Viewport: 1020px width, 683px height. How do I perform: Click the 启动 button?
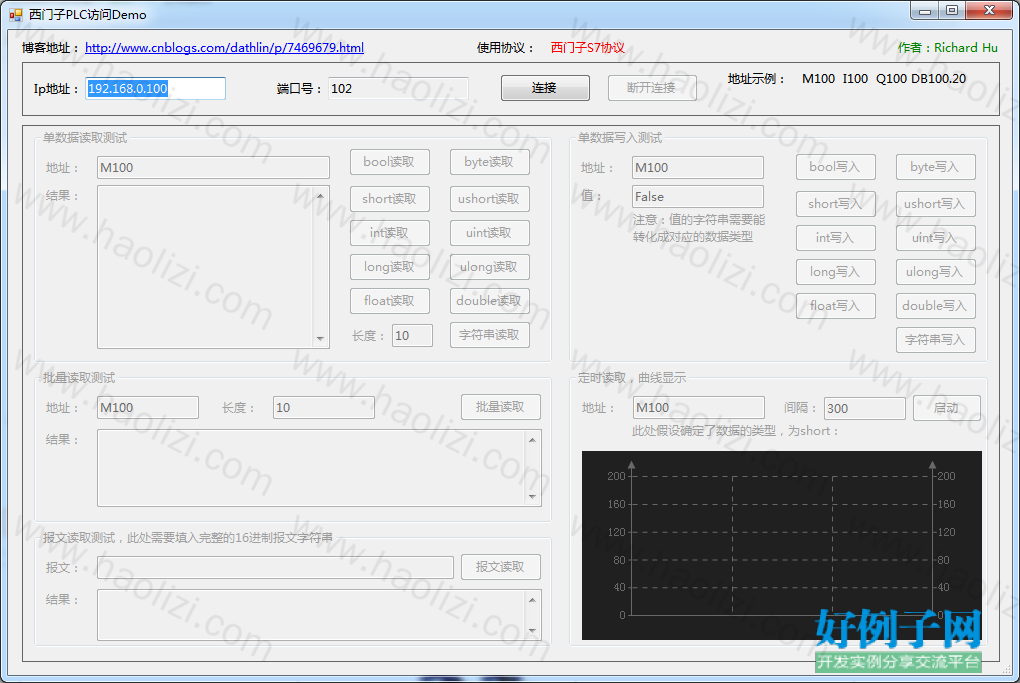point(946,408)
